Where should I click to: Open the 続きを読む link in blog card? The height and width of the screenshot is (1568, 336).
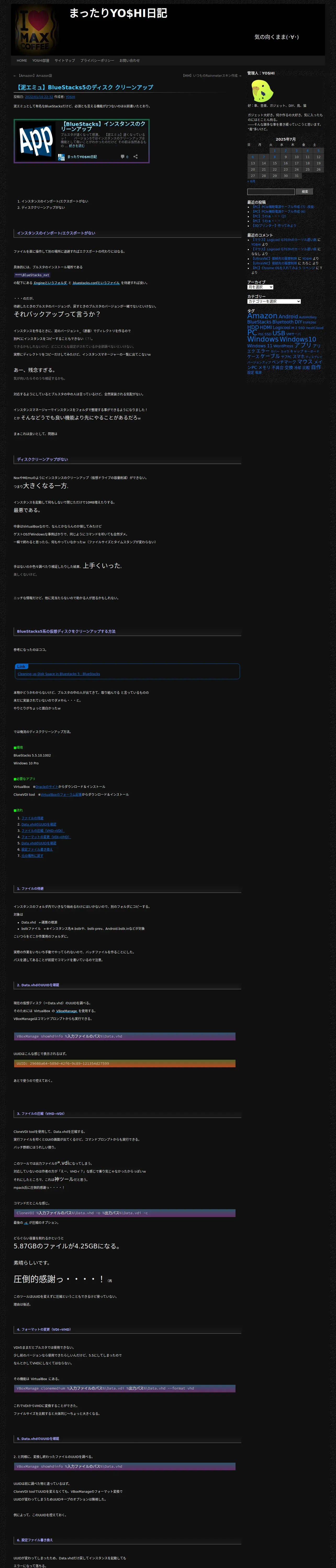77,146
